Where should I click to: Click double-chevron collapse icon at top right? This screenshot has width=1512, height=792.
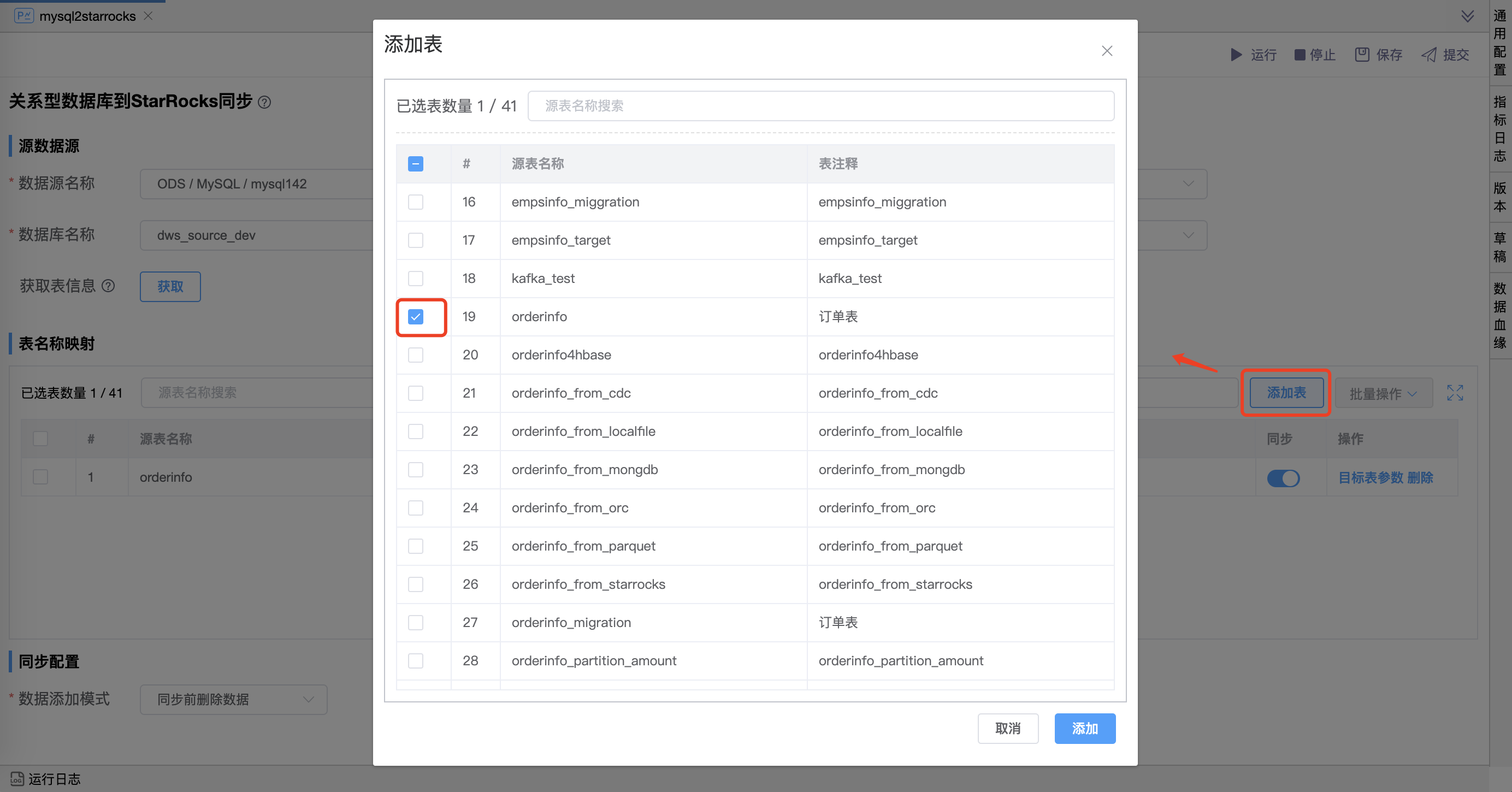click(1467, 16)
